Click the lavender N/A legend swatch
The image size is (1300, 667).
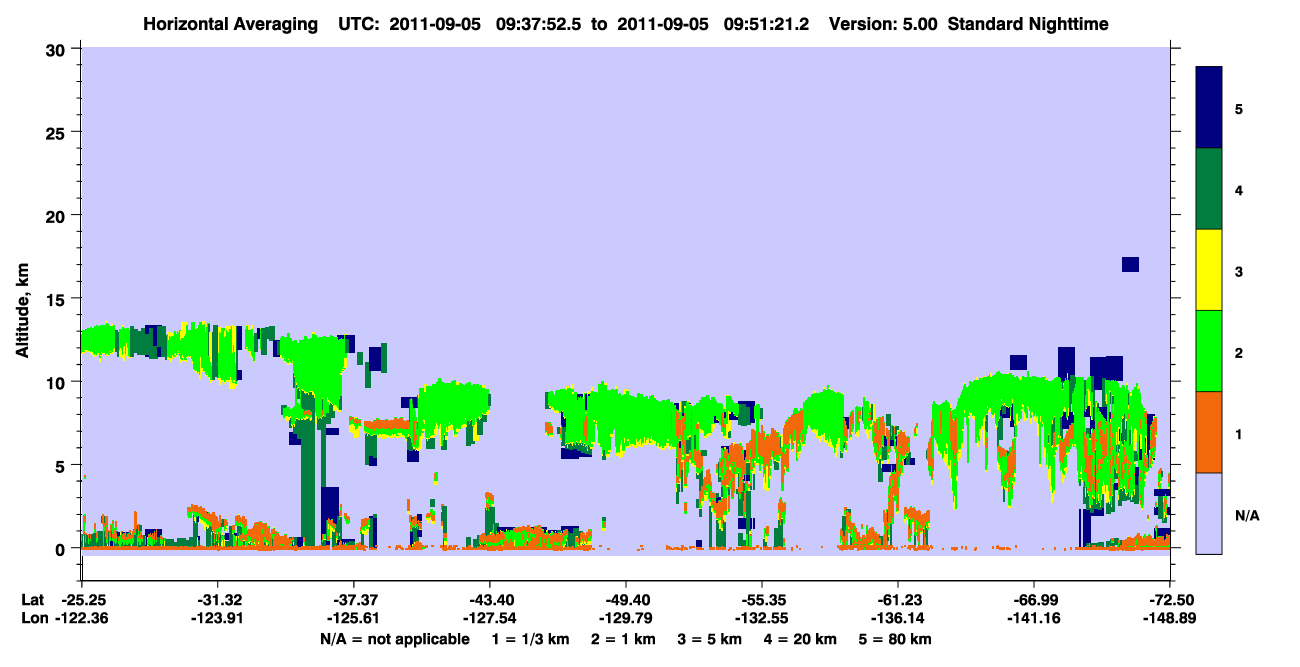pyautogui.click(x=1209, y=513)
